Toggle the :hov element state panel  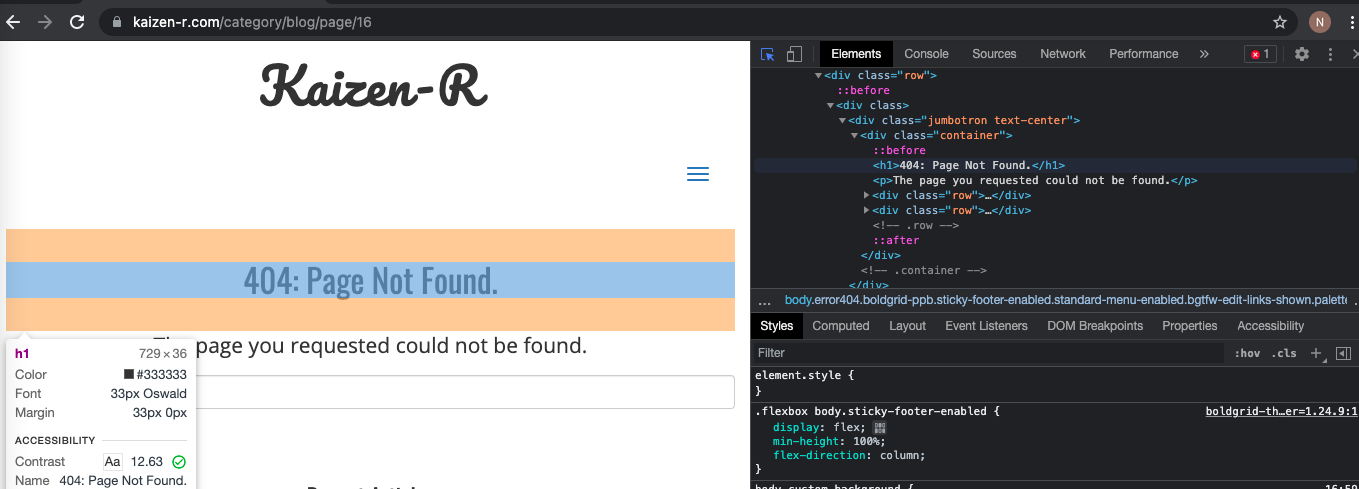click(1247, 353)
